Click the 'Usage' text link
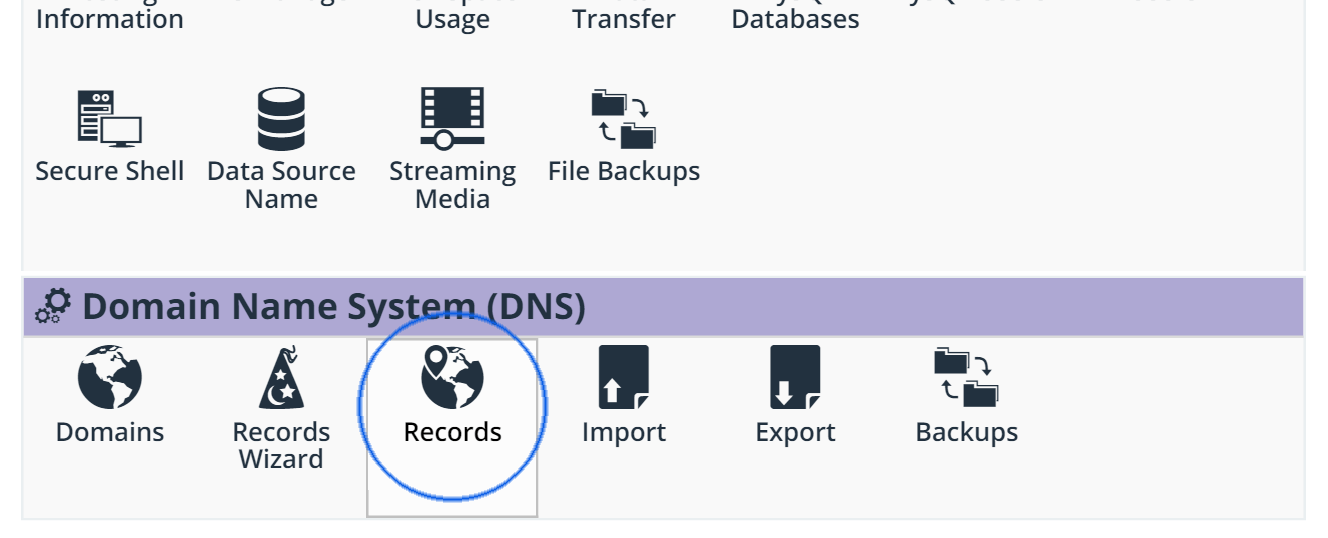The width and height of the screenshot is (1328, 538). [452, 19]
